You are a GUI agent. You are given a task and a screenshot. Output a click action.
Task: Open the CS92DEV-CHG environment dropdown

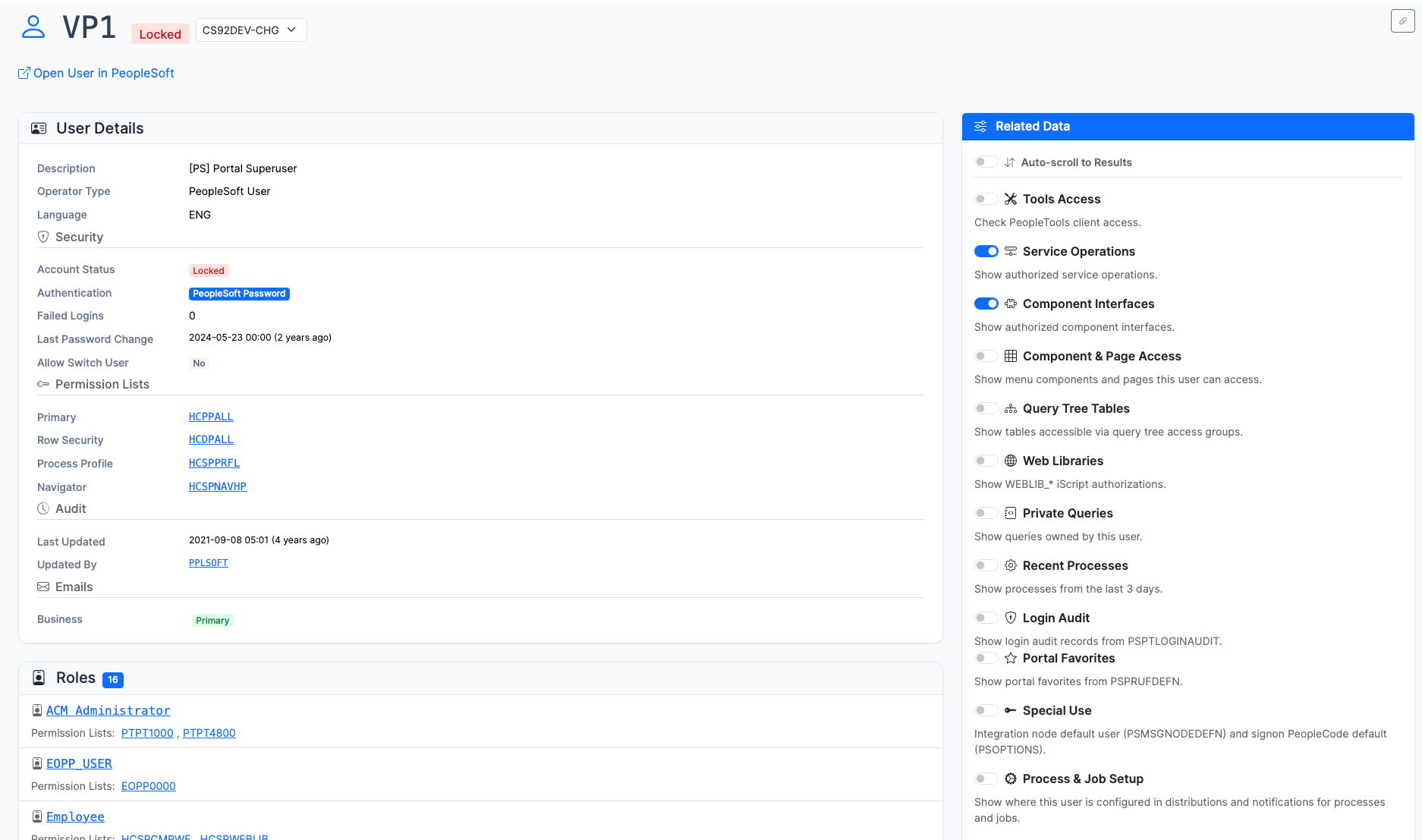click(251, 30)
